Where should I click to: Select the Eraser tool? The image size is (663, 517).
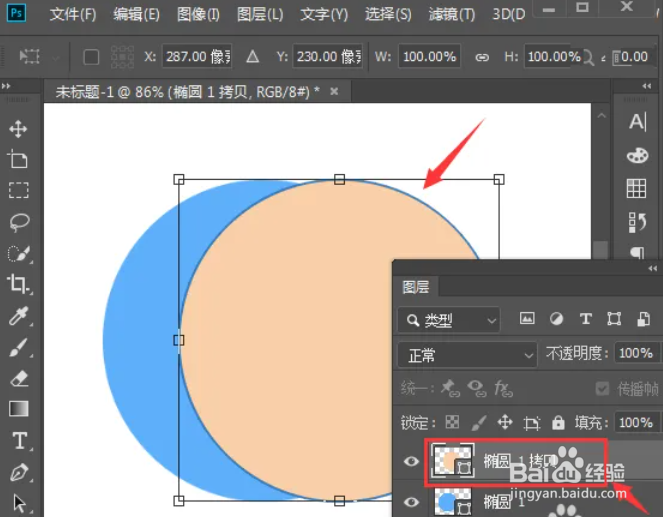click(19, 378)
